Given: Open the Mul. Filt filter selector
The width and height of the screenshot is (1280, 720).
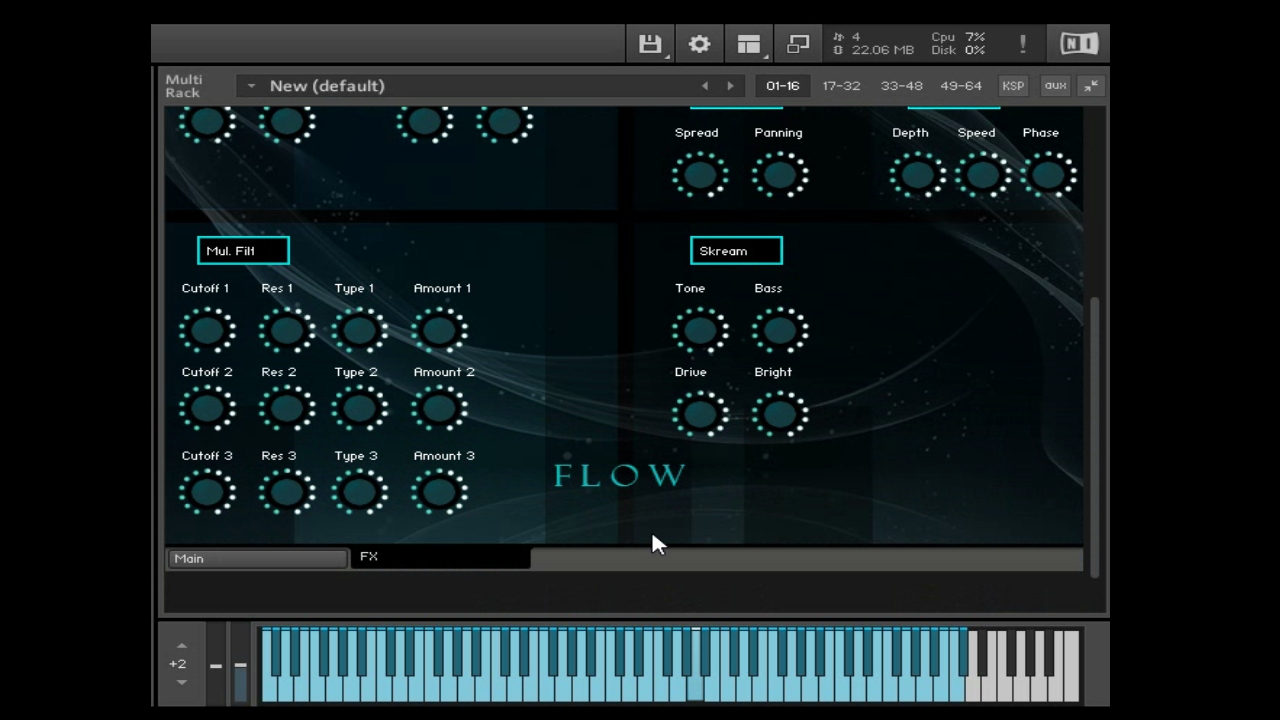Looking at the screenshot, I should (x=242, y=250).
